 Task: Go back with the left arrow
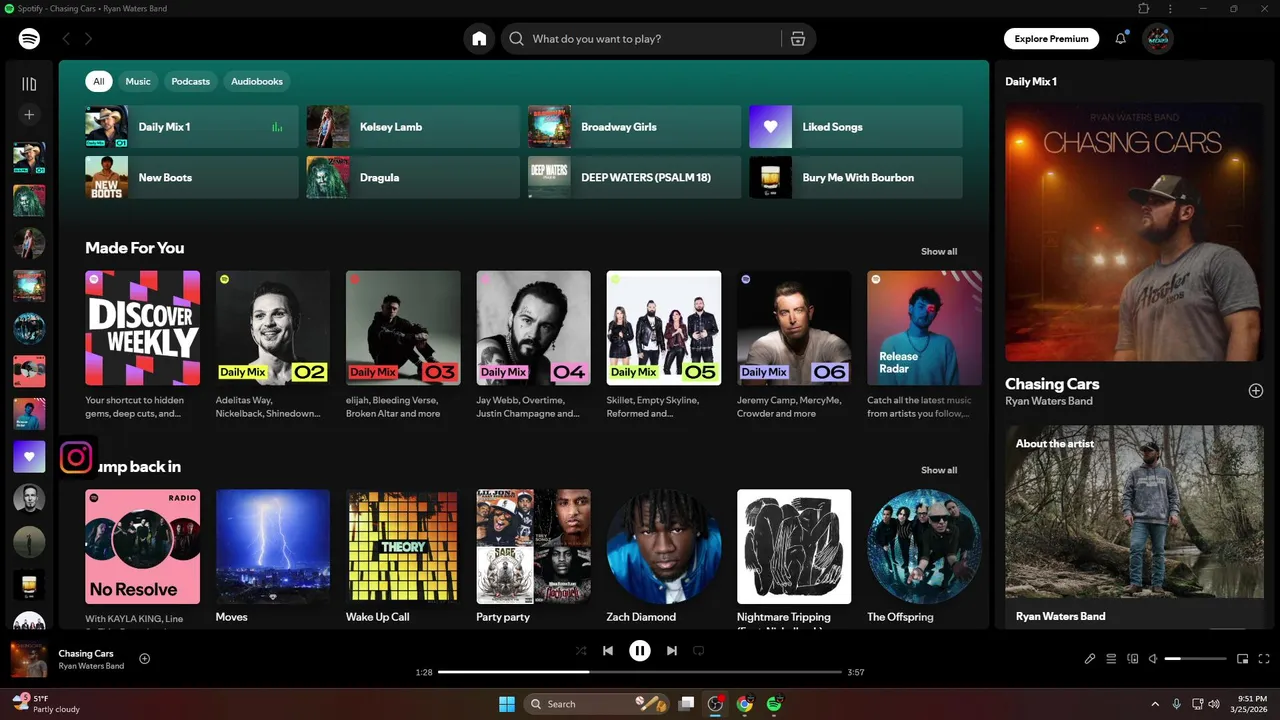pyautogui.click(x=66, y=39)
